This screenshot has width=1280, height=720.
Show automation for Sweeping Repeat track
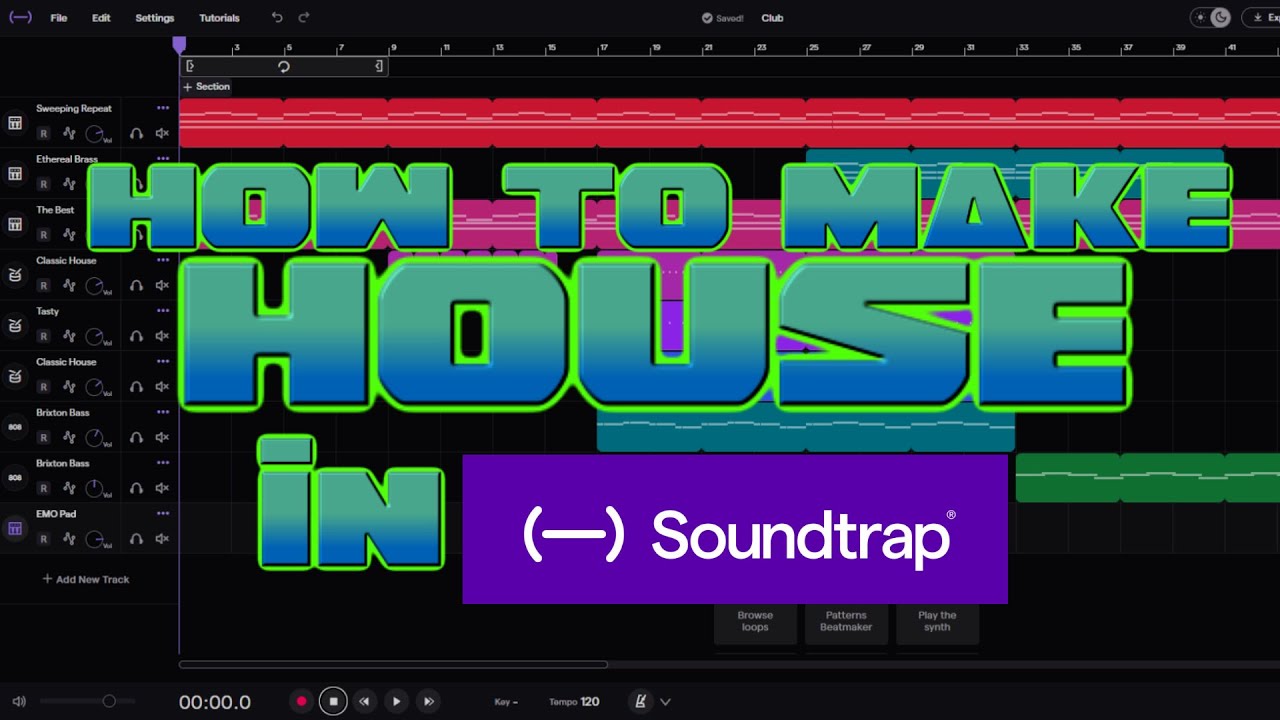point(69,133)
